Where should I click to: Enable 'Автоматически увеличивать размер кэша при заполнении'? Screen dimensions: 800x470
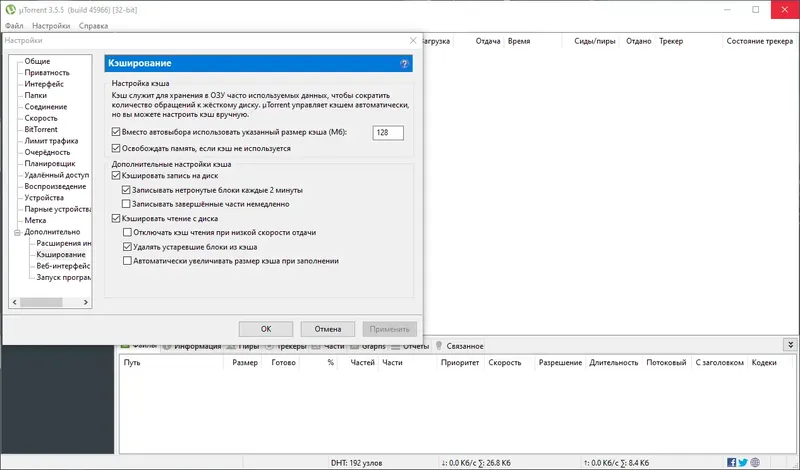click(127, 261)
